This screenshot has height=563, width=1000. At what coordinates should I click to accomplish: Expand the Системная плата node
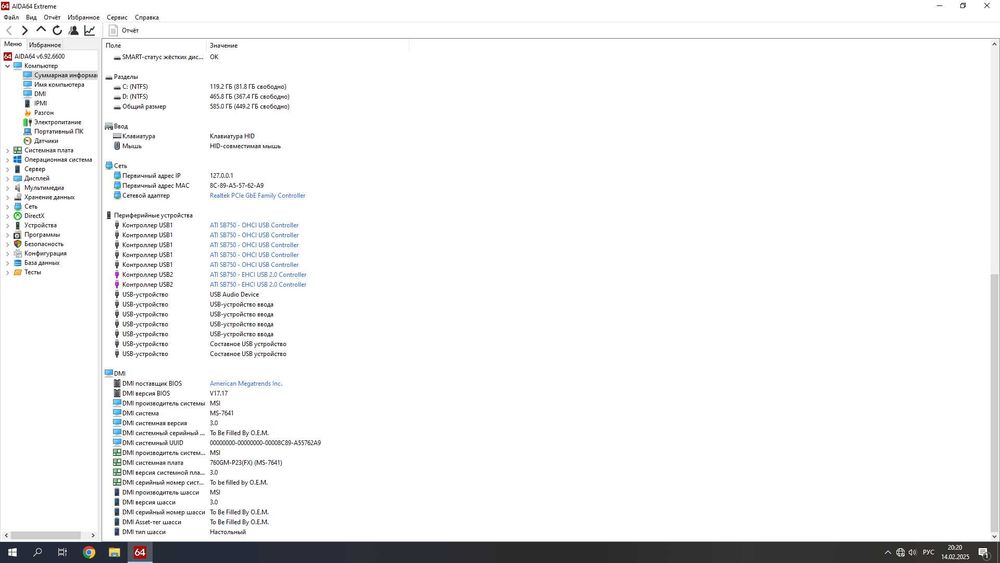(x=8, y=150)
